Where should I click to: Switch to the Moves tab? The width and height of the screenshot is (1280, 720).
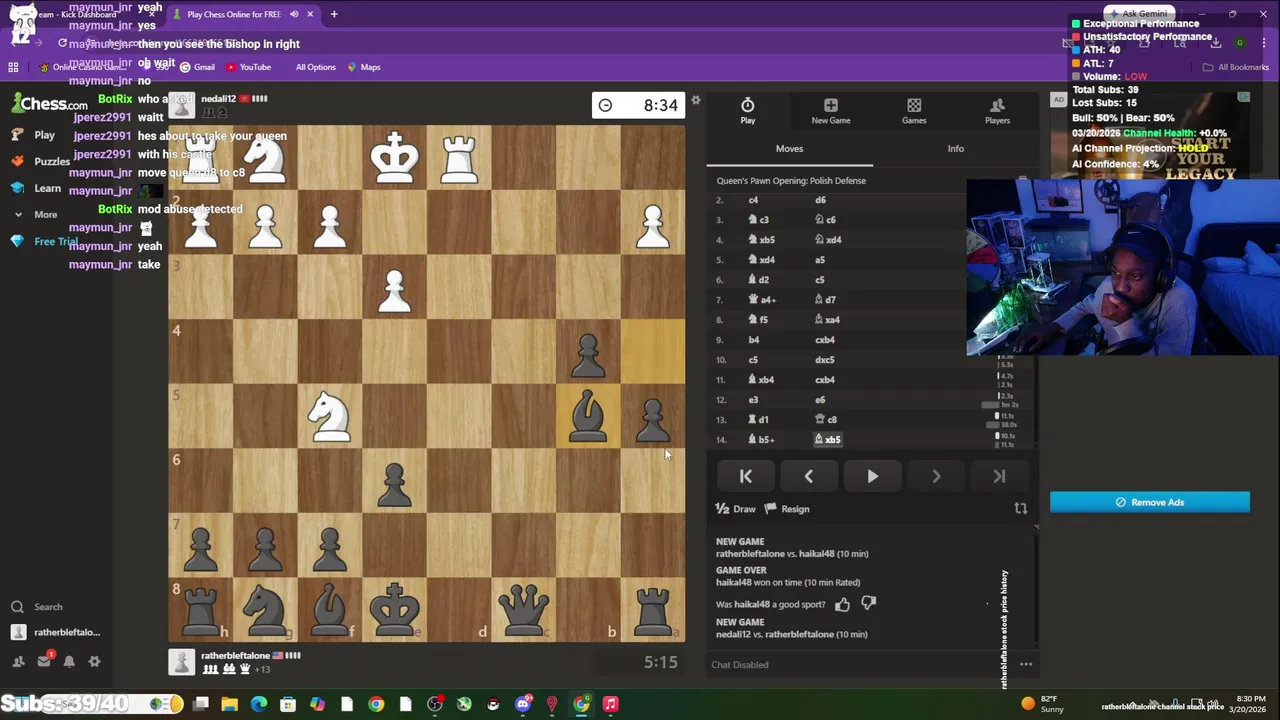tap(789, 148)
